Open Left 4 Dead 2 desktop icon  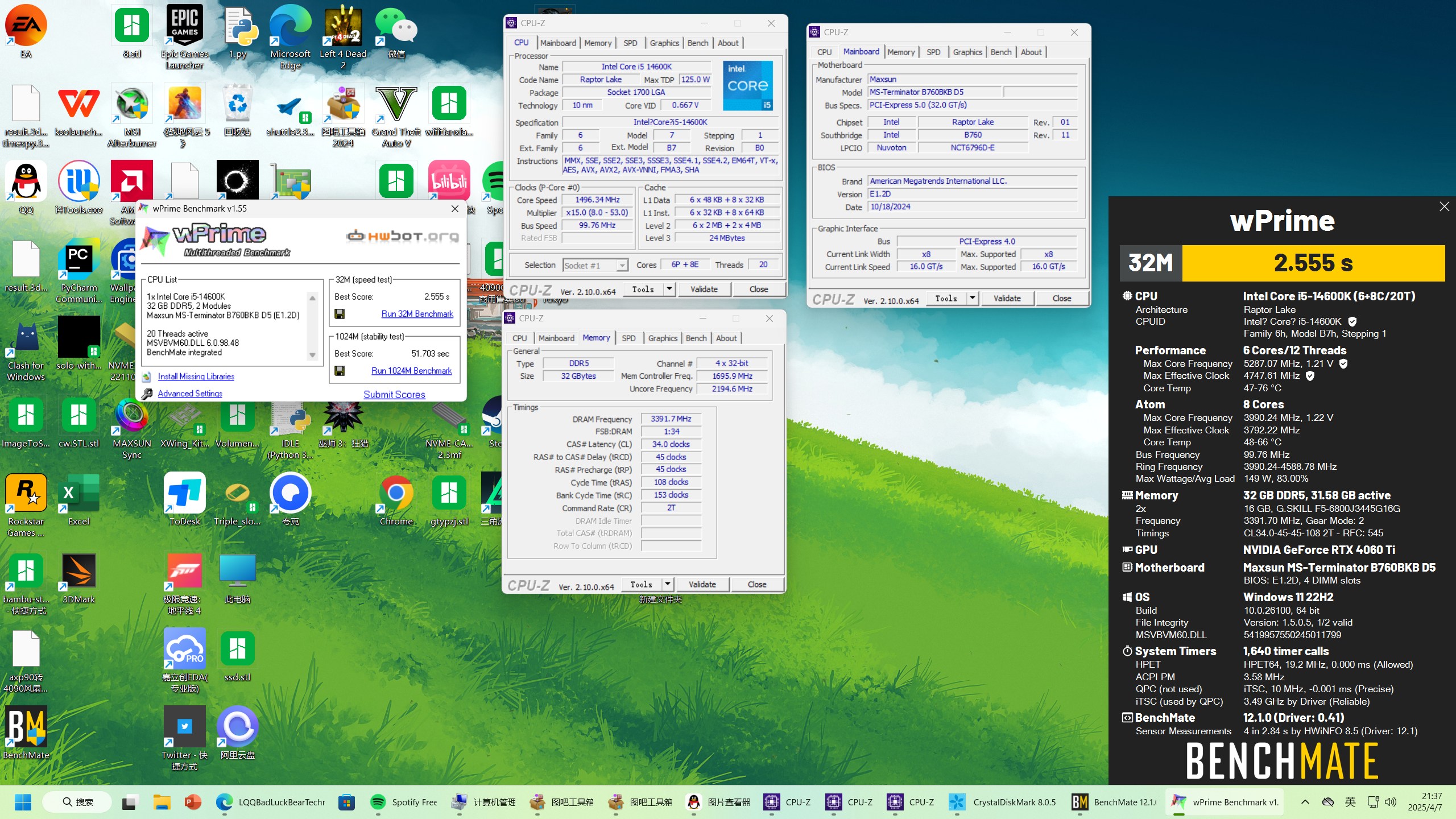coord(343,38)
